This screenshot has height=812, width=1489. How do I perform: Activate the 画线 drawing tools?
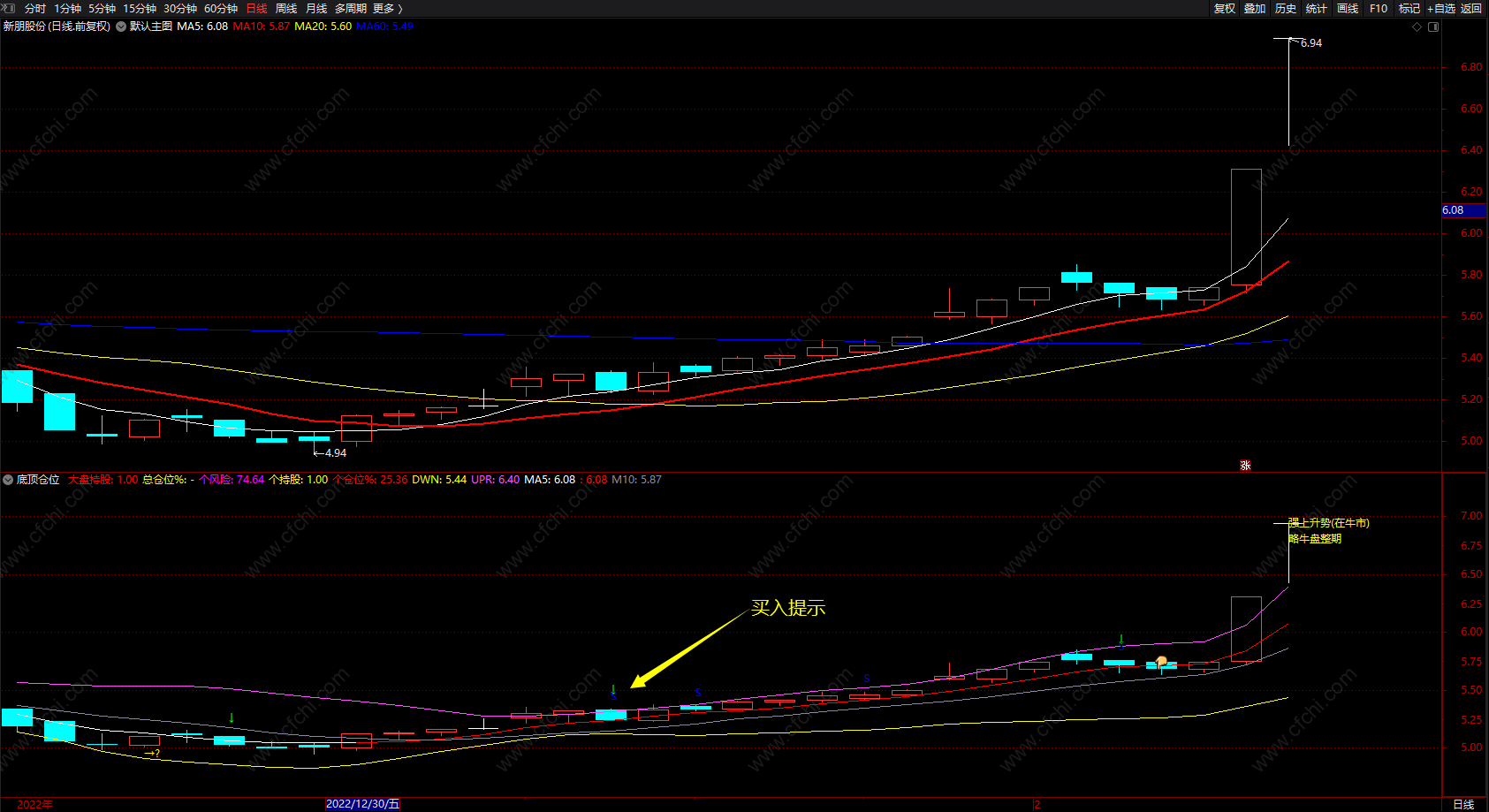1348,8
